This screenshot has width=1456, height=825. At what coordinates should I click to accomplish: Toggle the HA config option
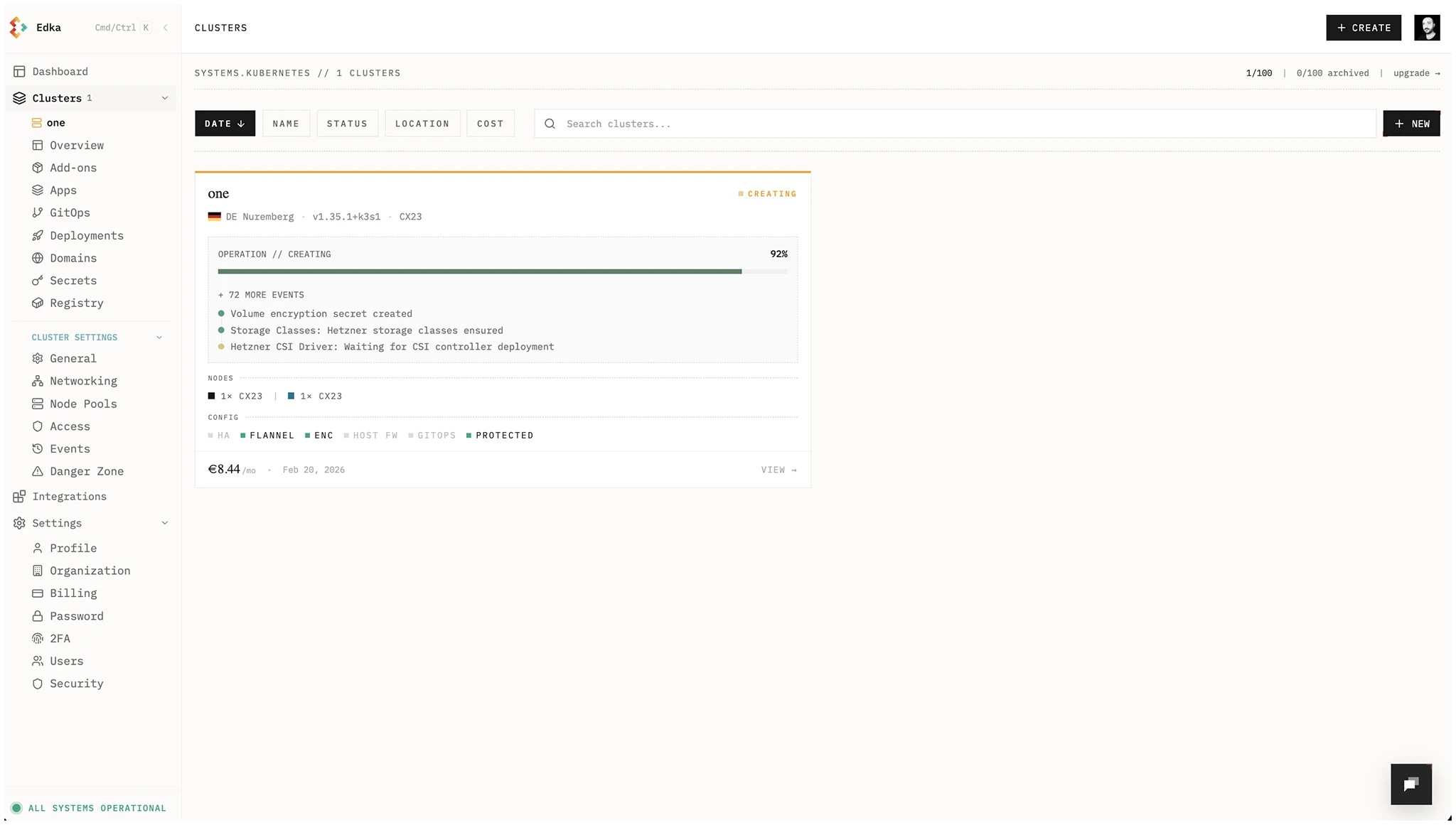pyautogui.click(x=220, y=435)
